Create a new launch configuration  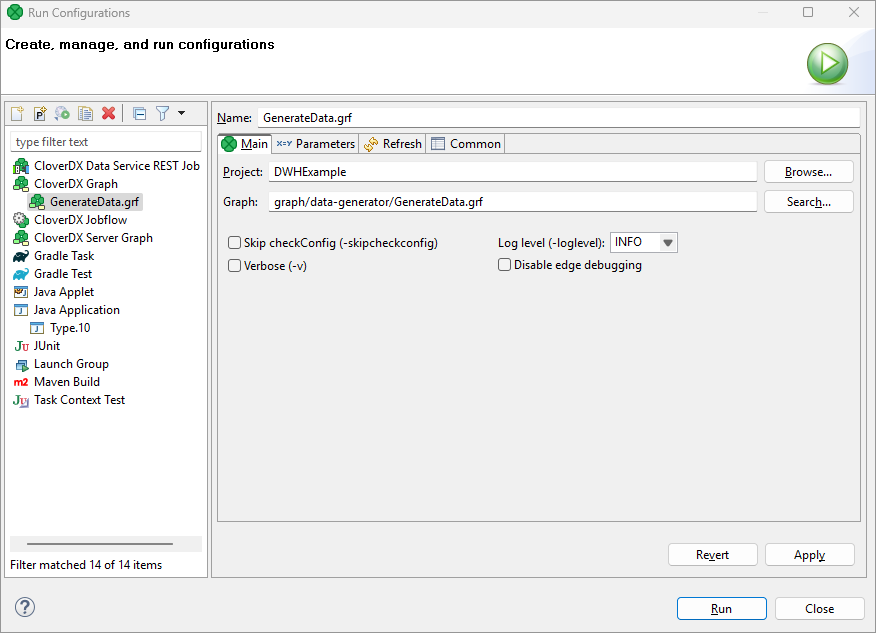[x=17, y=113]
